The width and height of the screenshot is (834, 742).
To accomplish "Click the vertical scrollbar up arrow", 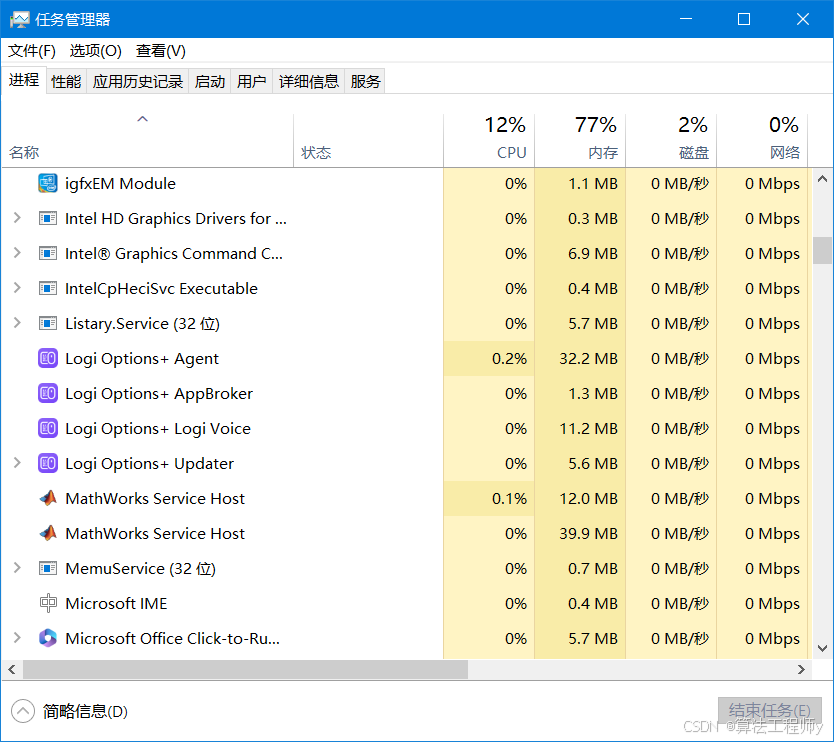I will point(822,179).
